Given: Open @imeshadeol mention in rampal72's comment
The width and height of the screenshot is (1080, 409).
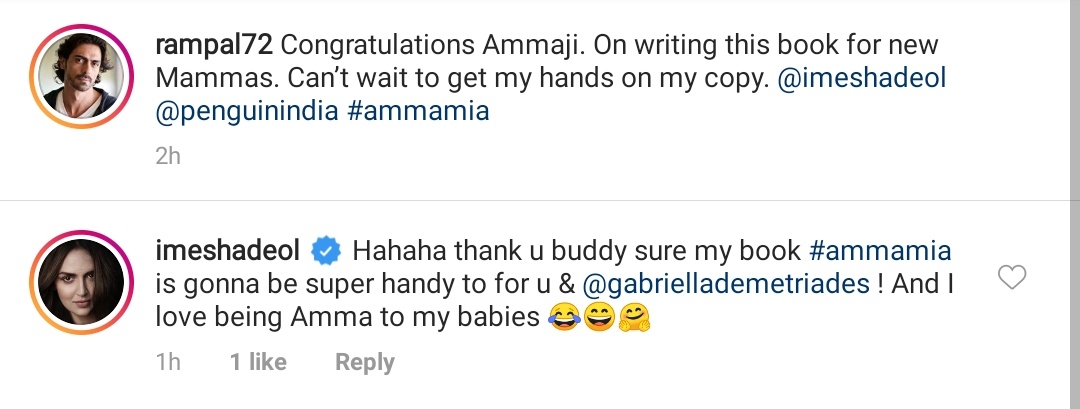Looking at the screenshot, I should point(861,78).
